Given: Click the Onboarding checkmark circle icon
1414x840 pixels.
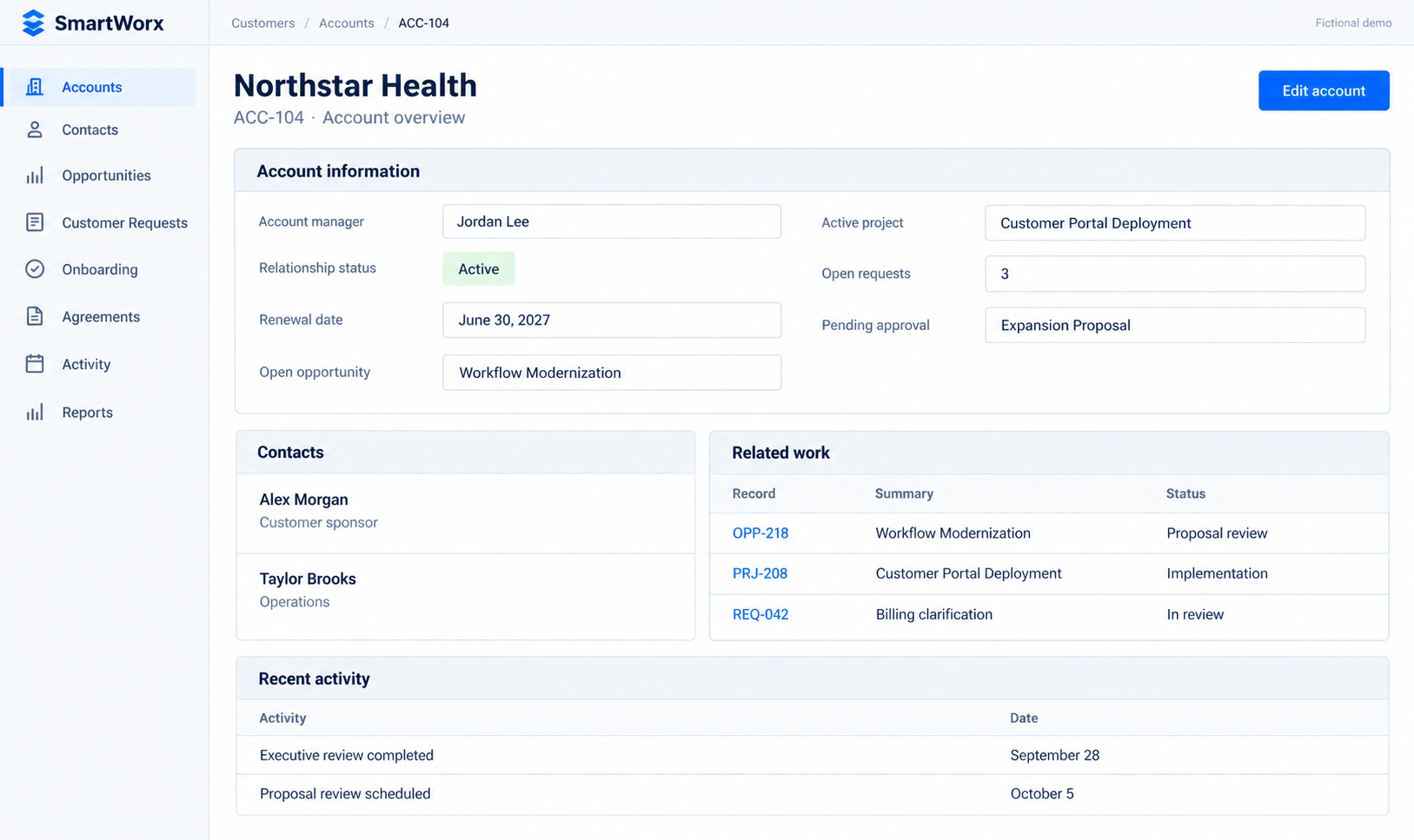Looking at the screenshot, I should (35, 269).
